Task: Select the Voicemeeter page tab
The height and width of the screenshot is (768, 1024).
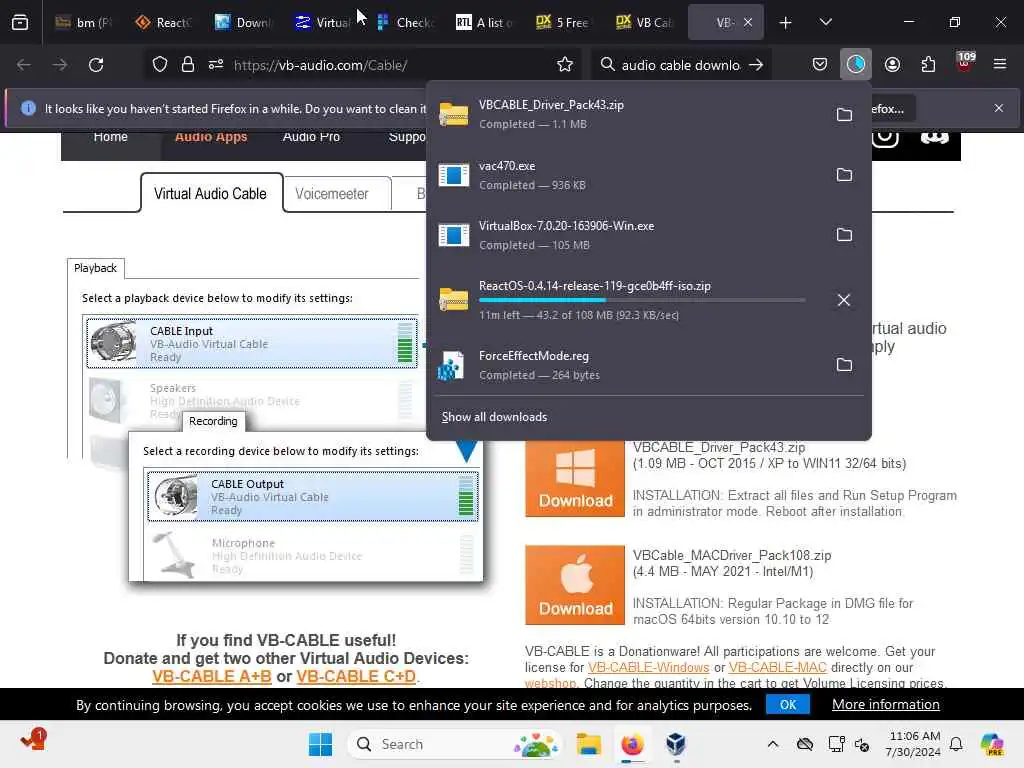Action: click(332, 194)
